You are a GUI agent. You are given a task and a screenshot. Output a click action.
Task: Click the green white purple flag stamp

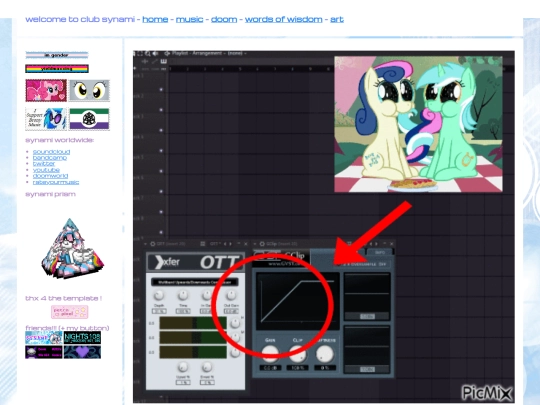point(90,119)
